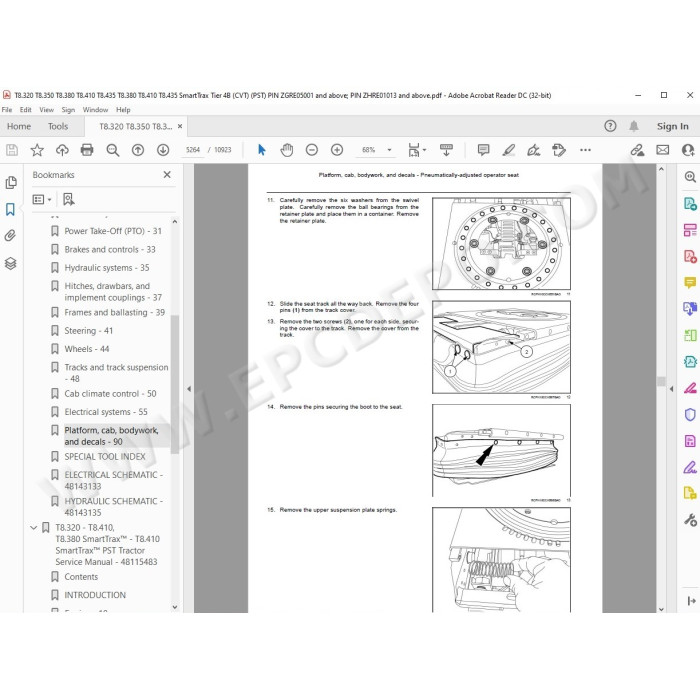
Task: Add file to starred with star icon
Action: click(37, 150)
